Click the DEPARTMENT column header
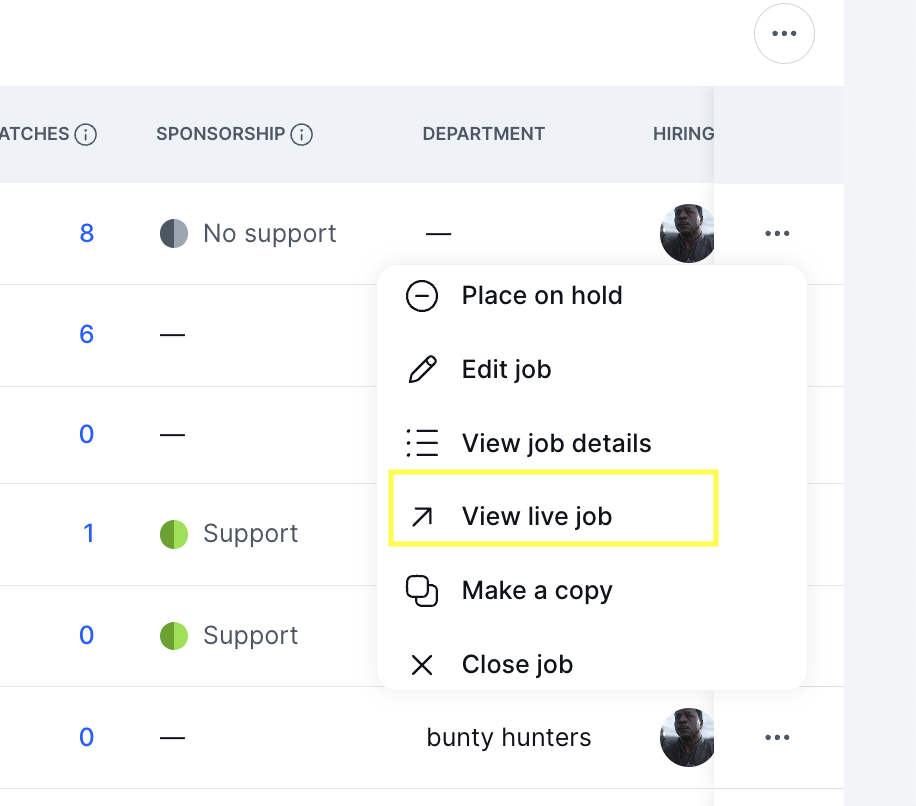The height and width of the screenshot is (806, 916). pyautogui.click(x=484, y=134)
